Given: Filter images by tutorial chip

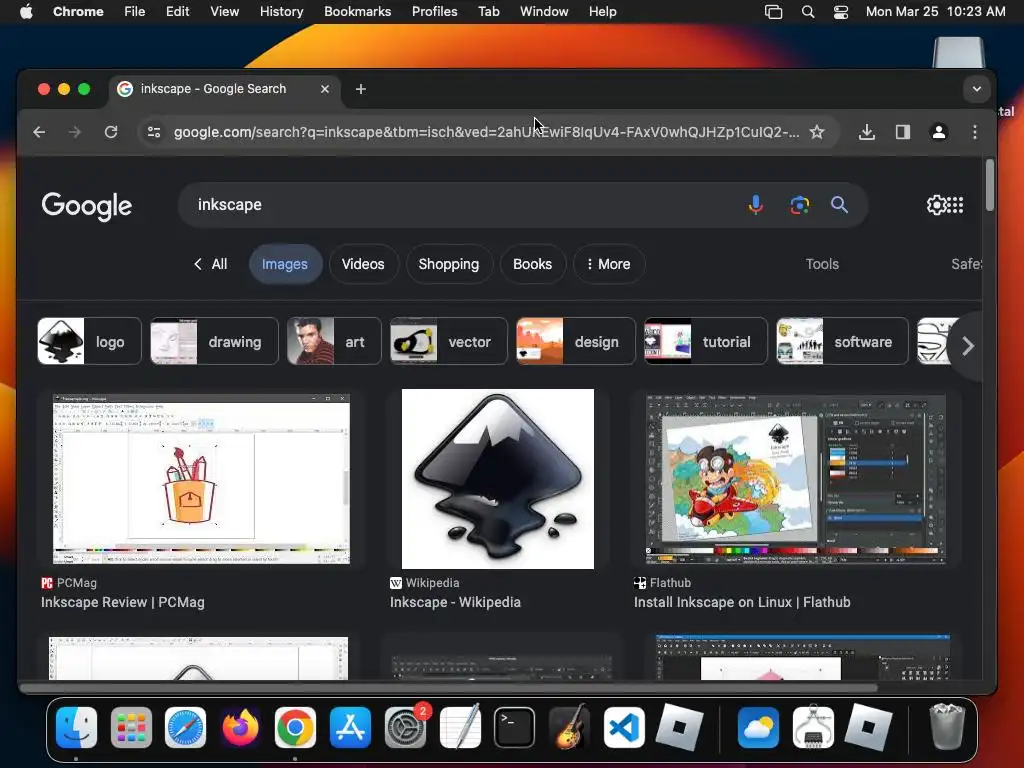Looking at the screenshot, I should (706, 341).
